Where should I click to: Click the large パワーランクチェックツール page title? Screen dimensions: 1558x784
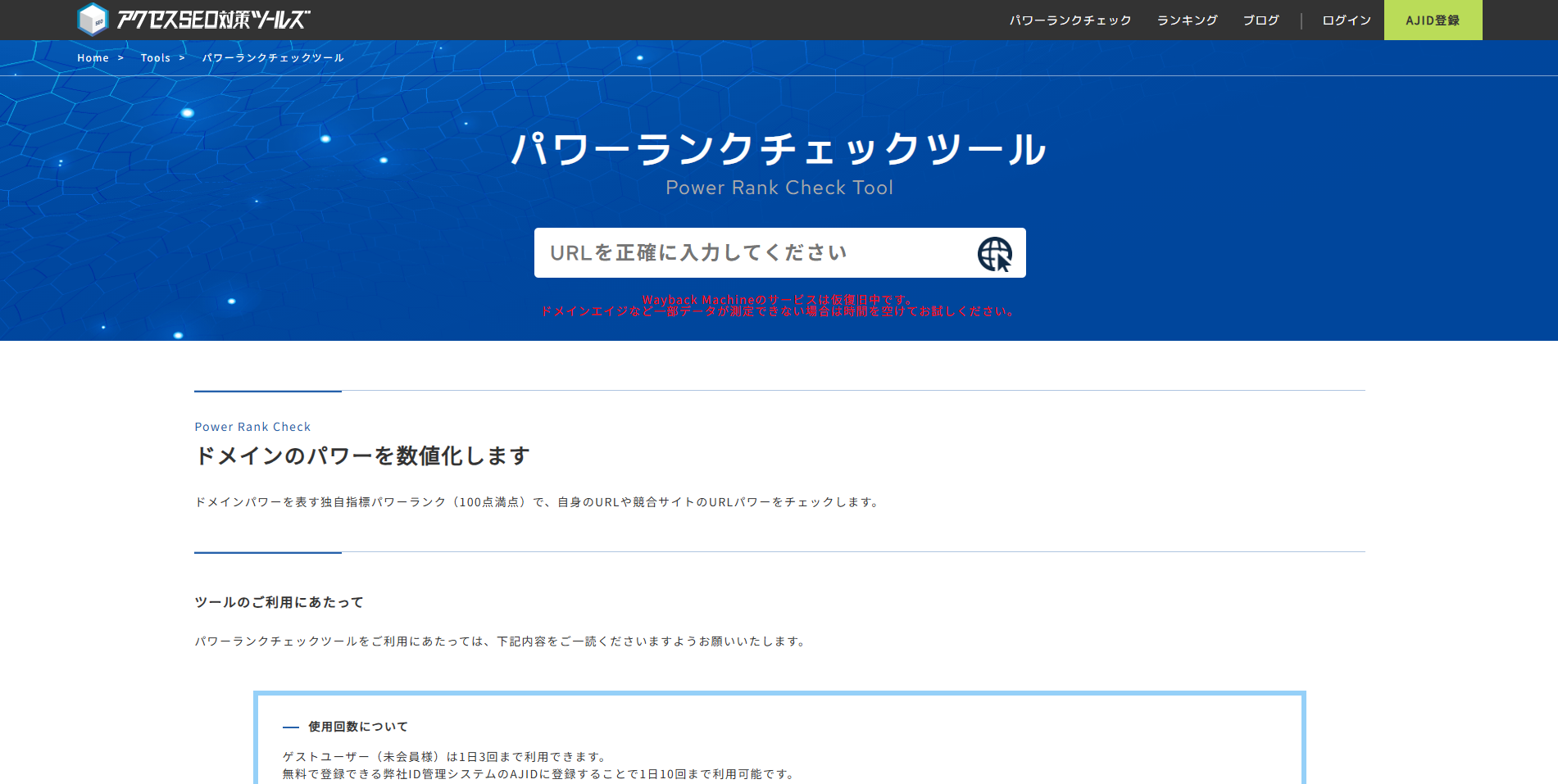779,150
